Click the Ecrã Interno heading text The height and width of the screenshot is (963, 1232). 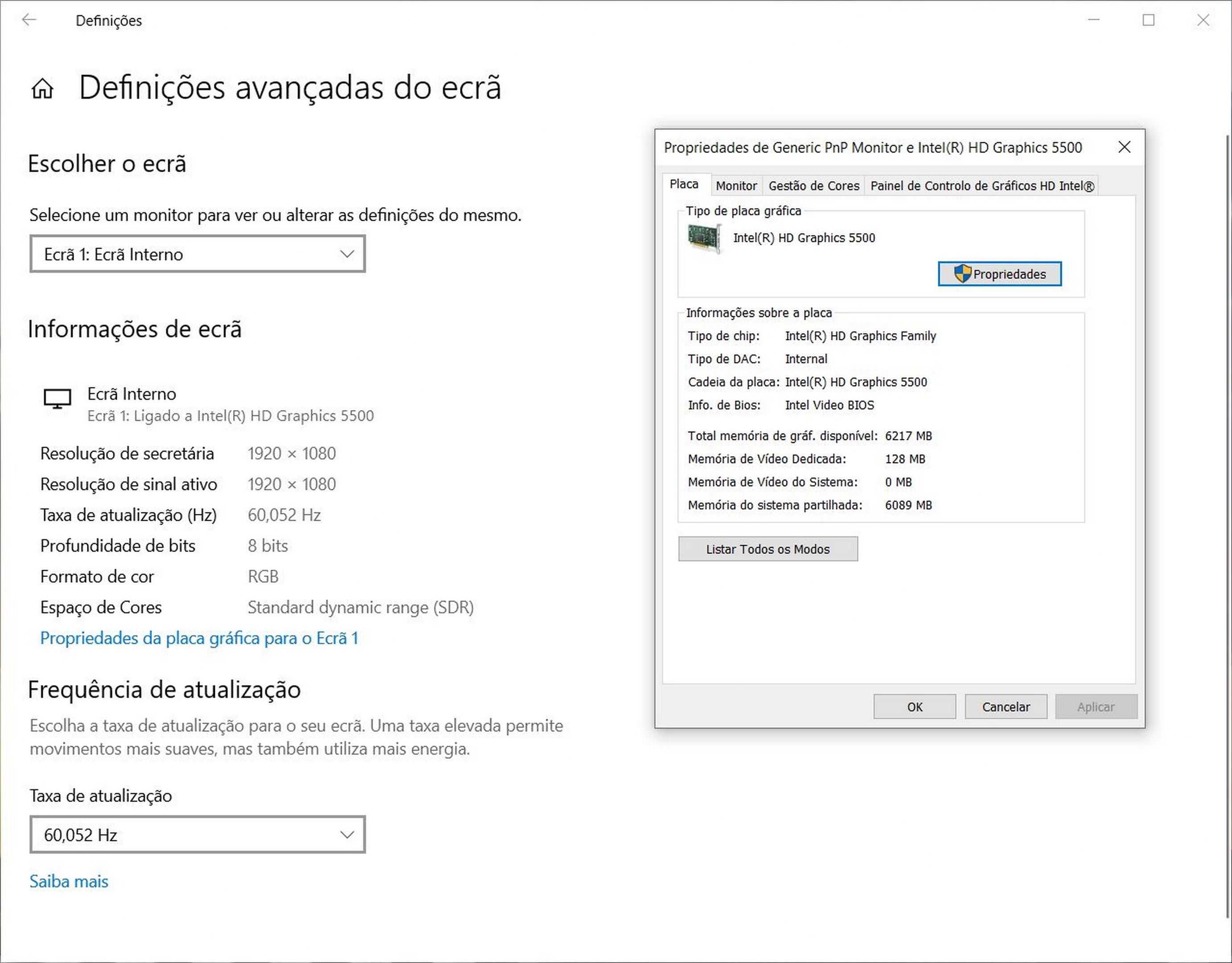pos(131,394)
